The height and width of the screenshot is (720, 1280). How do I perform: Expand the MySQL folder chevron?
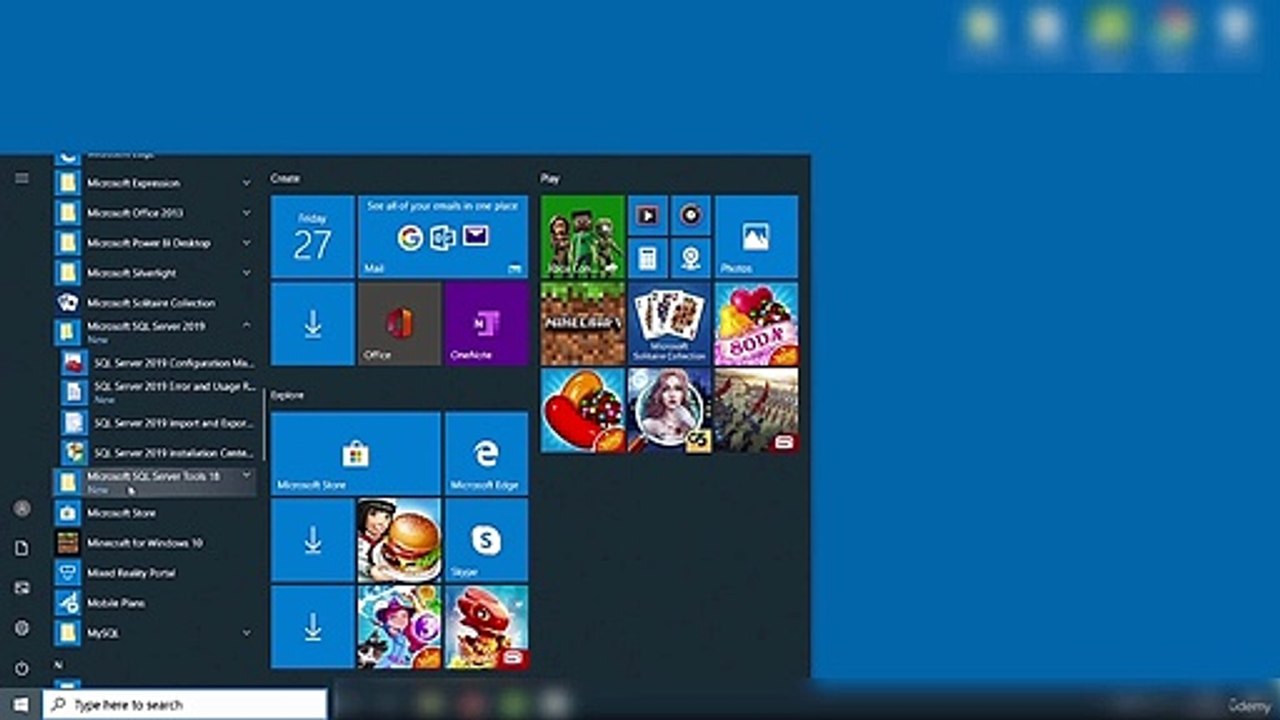(246, 632)
